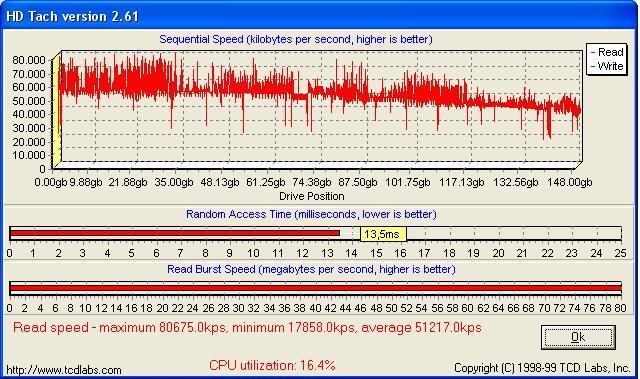Click the 13,5ms access time label

[383, 234]
